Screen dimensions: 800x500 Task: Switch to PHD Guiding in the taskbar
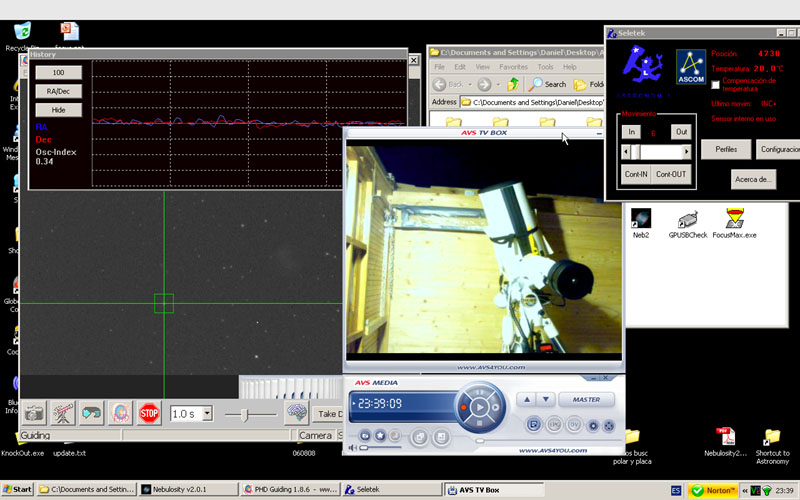pyautogui.click(x=288, y=490)
